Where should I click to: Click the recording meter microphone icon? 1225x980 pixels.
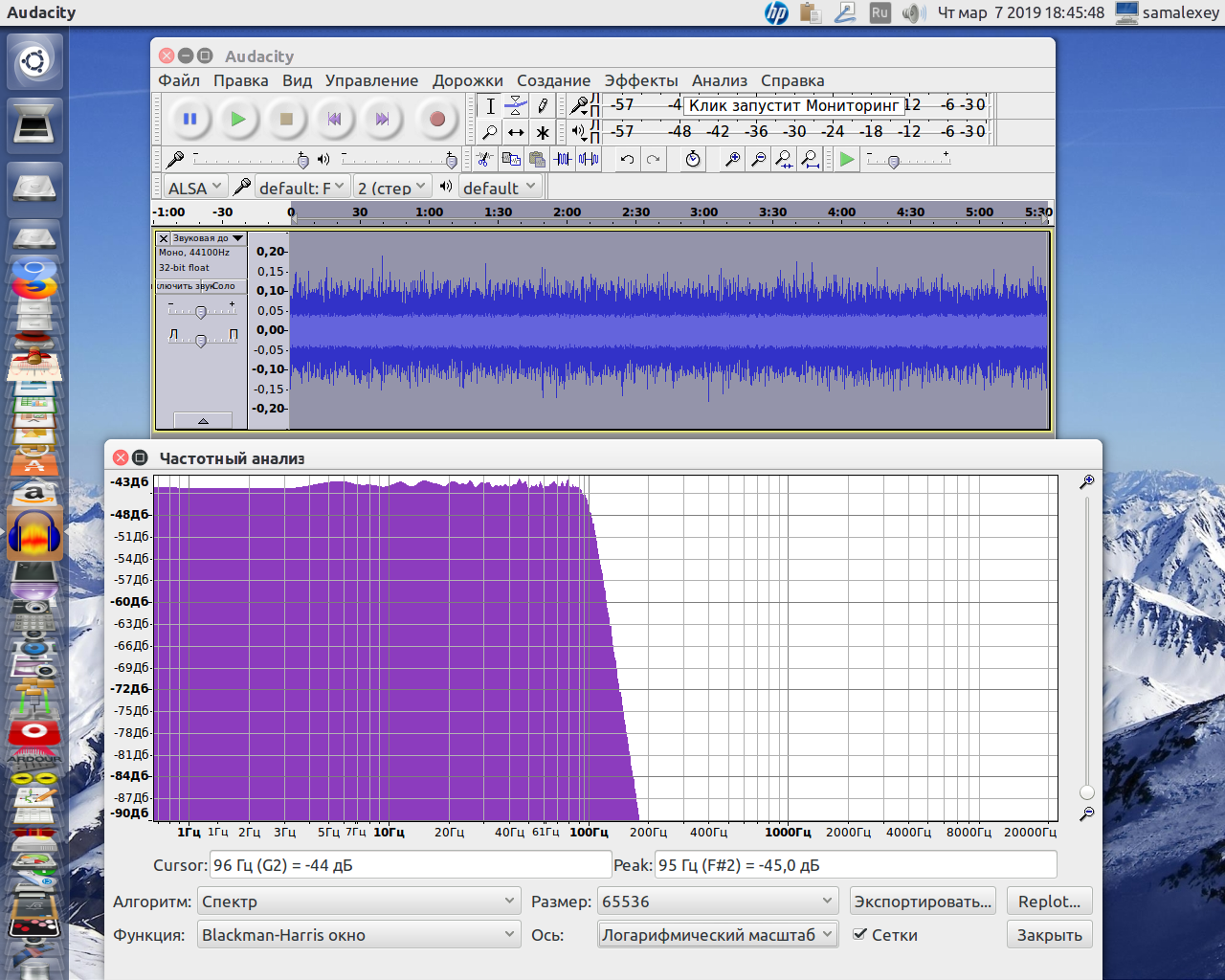click(x=579, y=105)
